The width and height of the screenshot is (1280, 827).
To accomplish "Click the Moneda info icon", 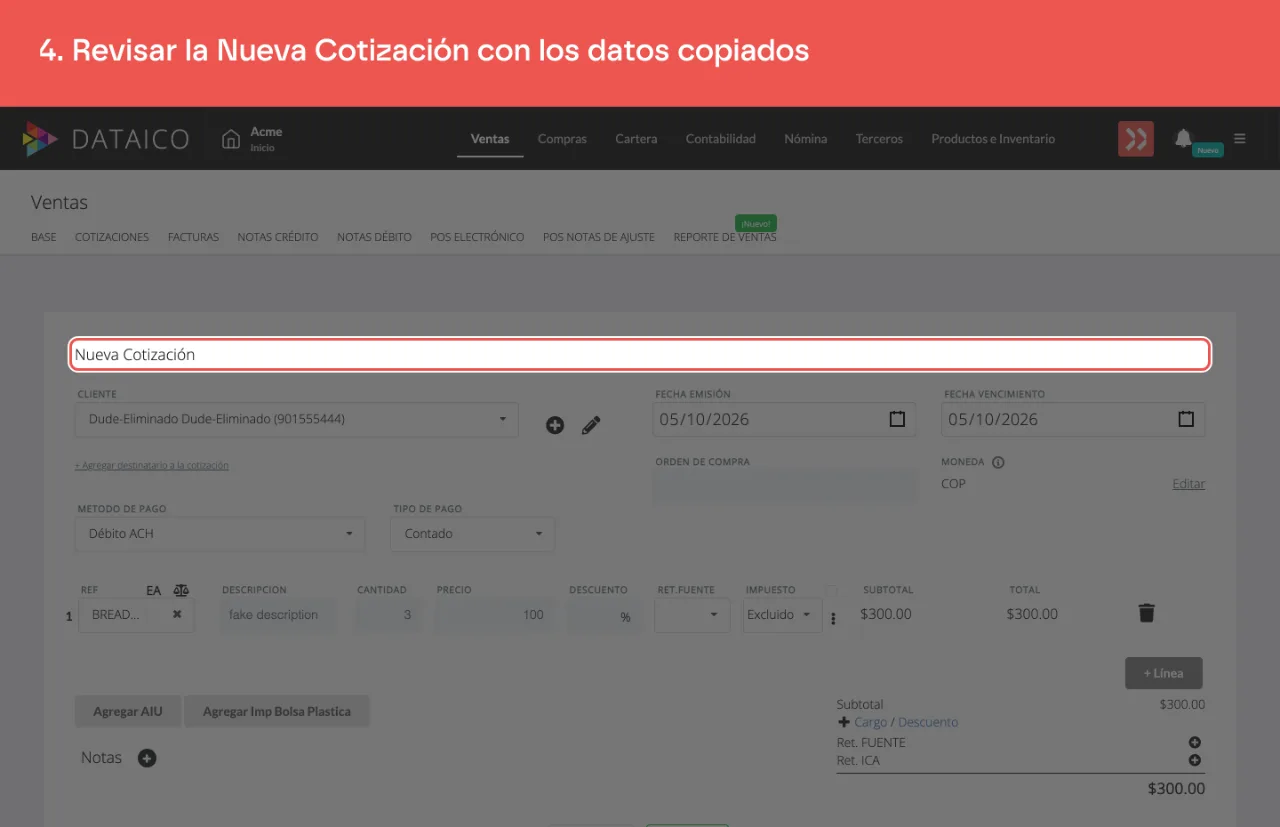I will (x=998, y=463).
